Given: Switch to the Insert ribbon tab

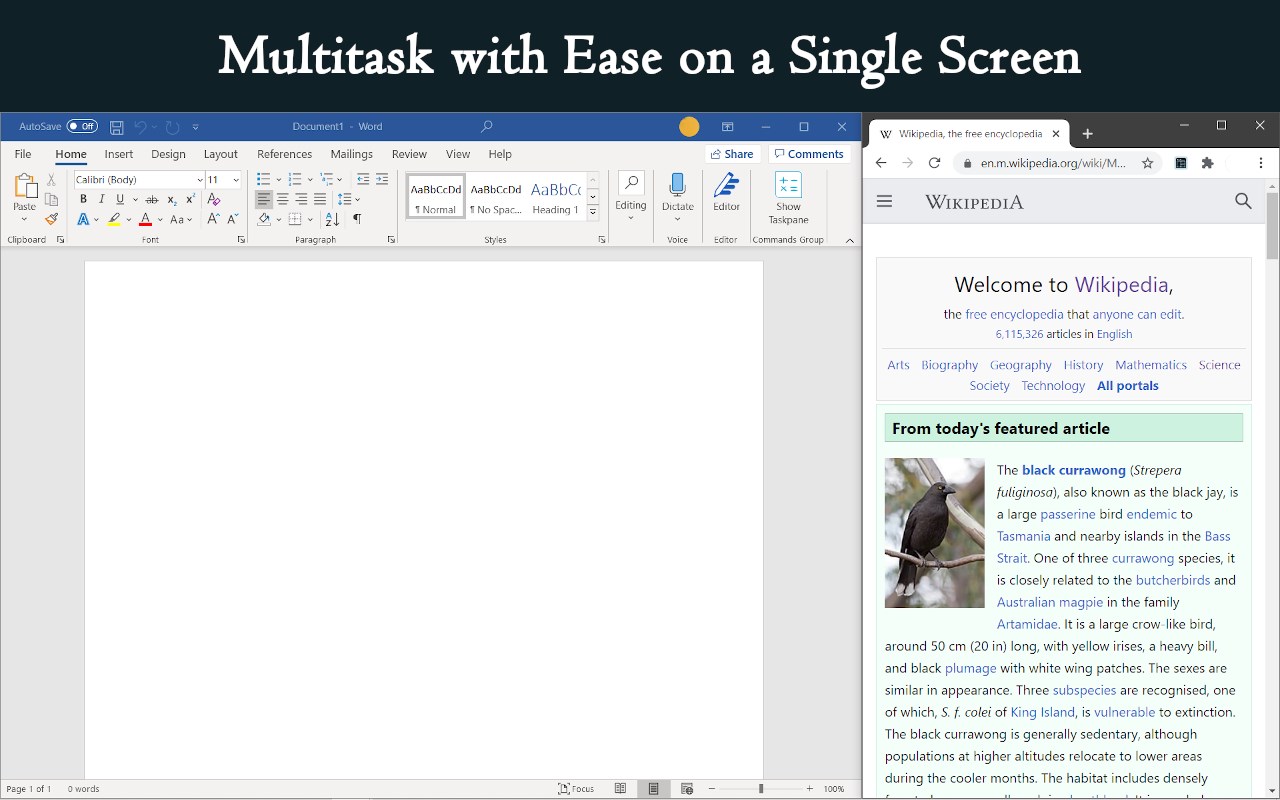Looking at the screenshot, I should [119, 154].
